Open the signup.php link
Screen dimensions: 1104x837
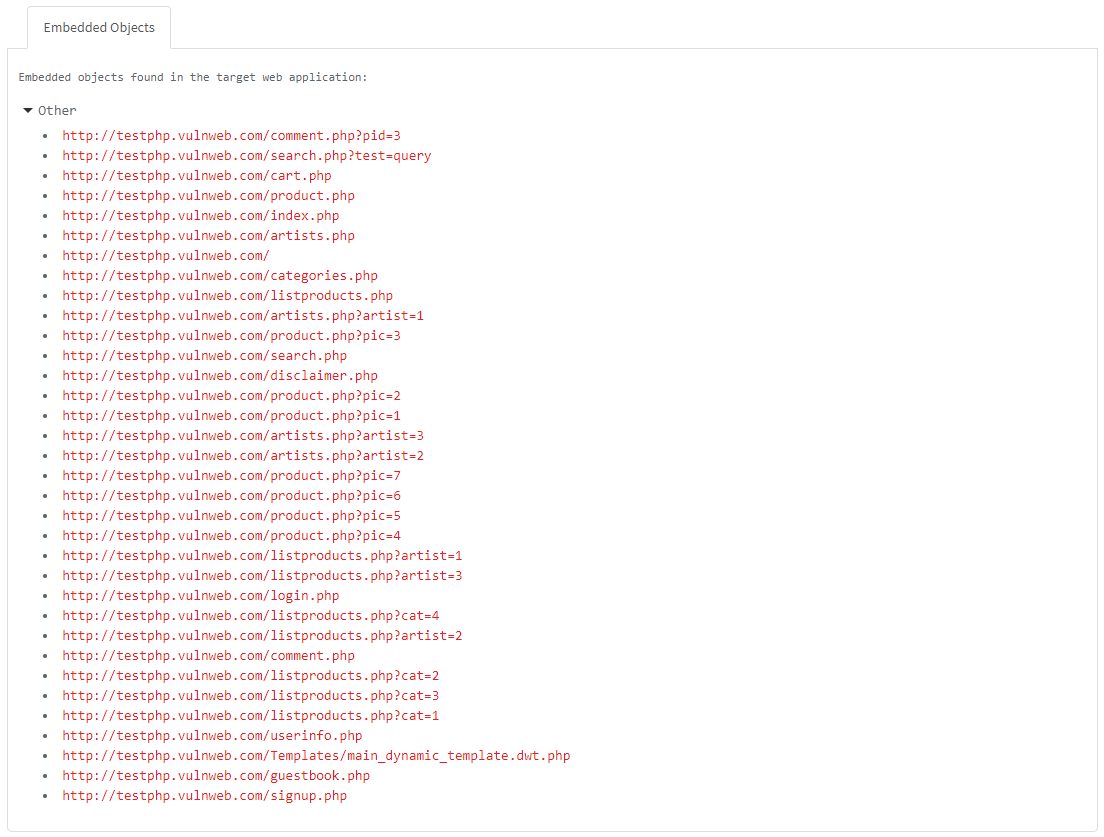point(204,796)
